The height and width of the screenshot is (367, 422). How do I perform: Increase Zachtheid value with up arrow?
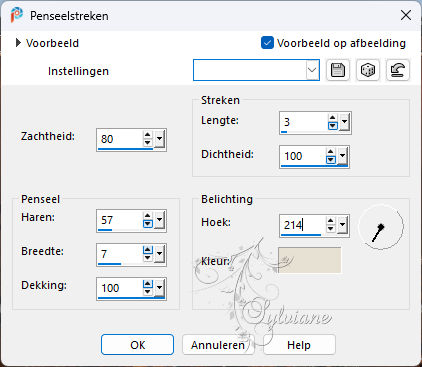[148, 135]
